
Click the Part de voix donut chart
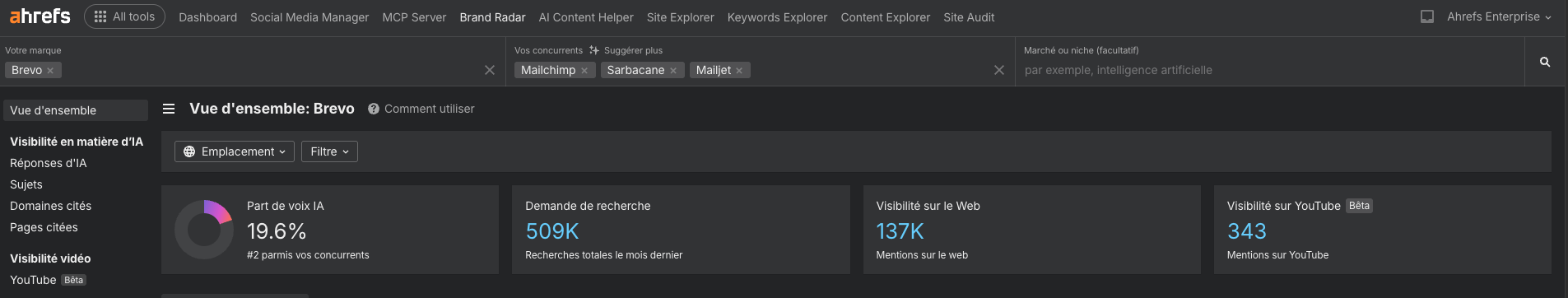click(204, 230)
